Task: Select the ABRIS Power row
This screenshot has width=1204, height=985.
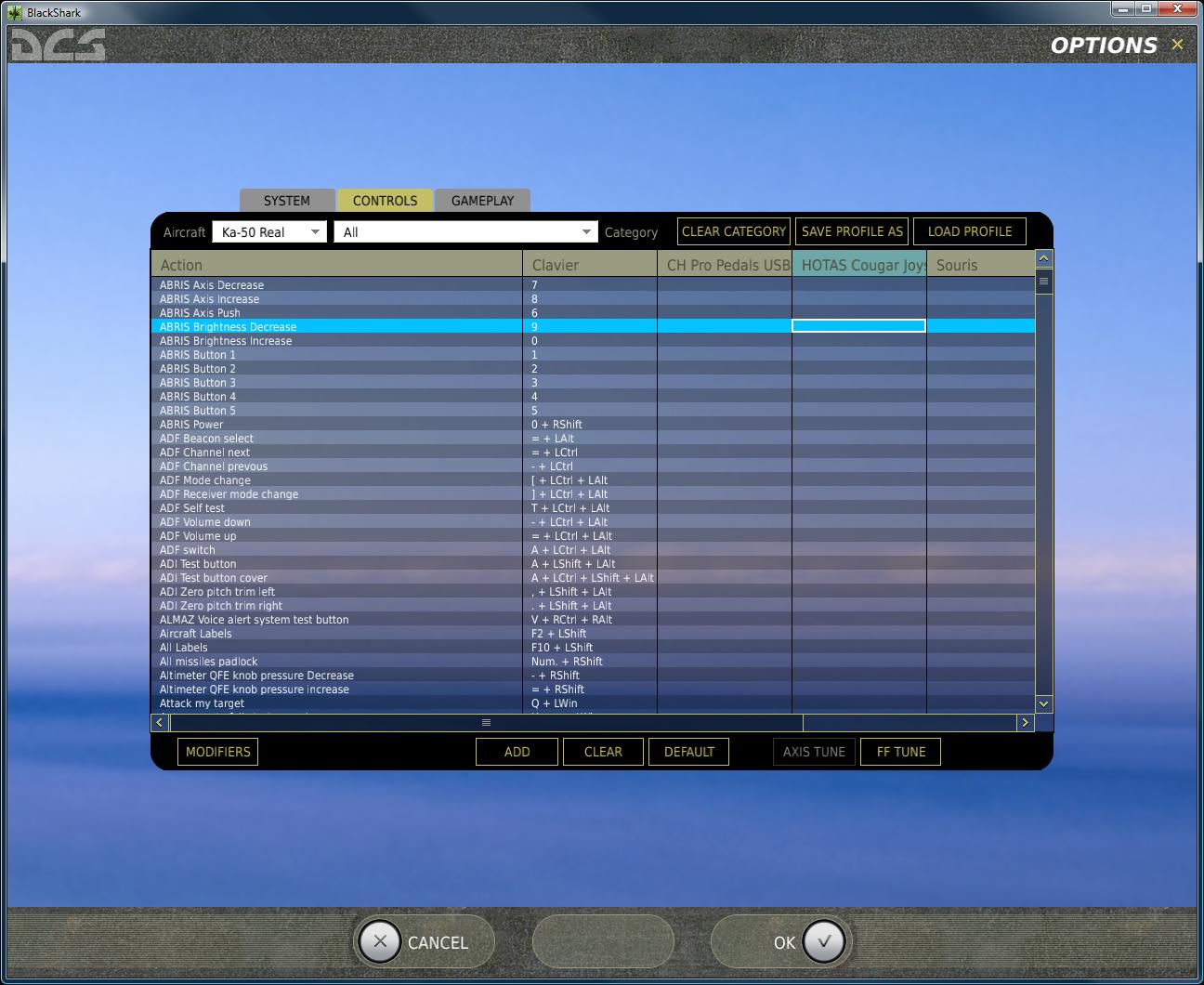Action: (x=593, y=425)
